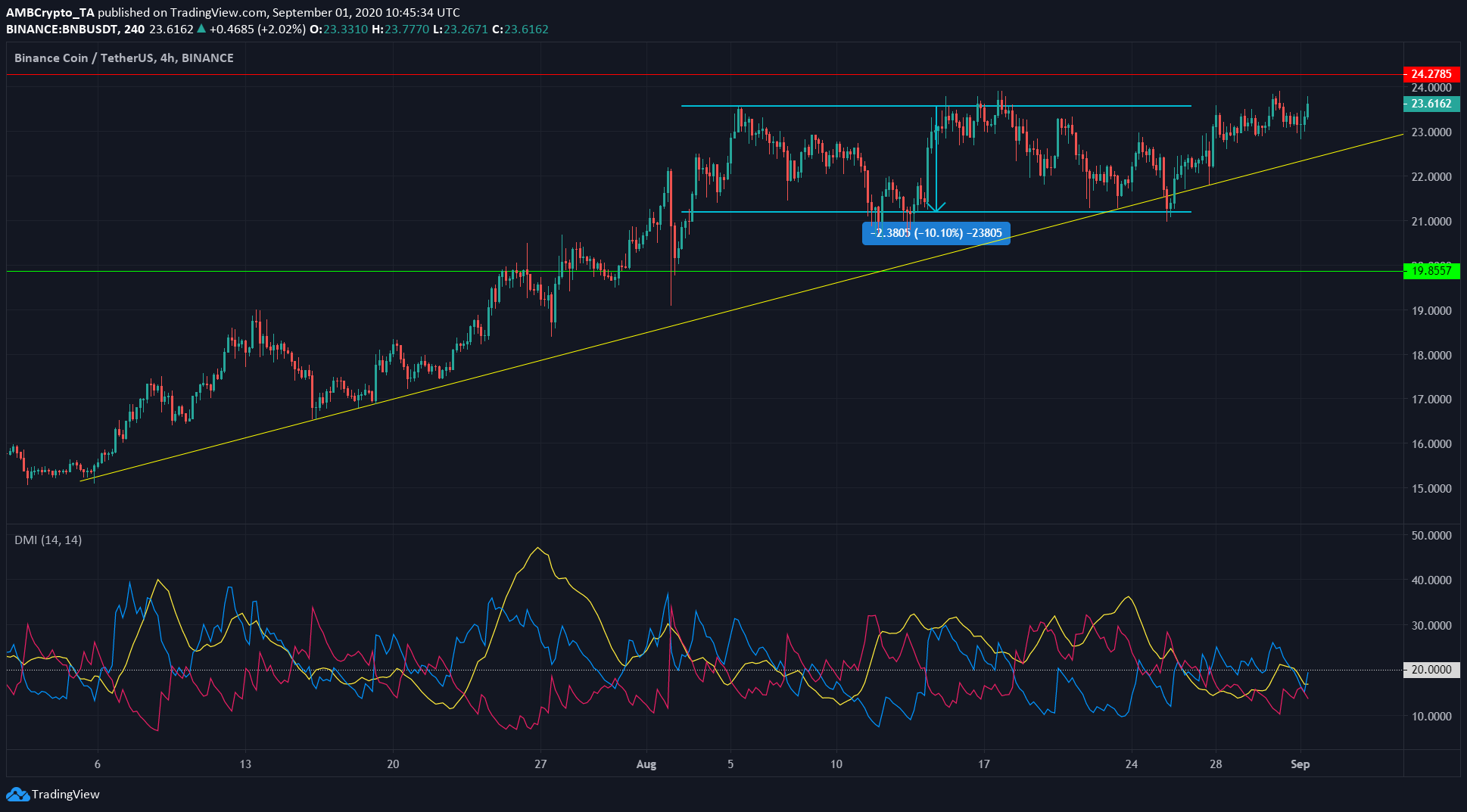This screenshot has height=812, width=1467.
Task: Click the 18.0000 price axis label
Action: (1431, 356)
